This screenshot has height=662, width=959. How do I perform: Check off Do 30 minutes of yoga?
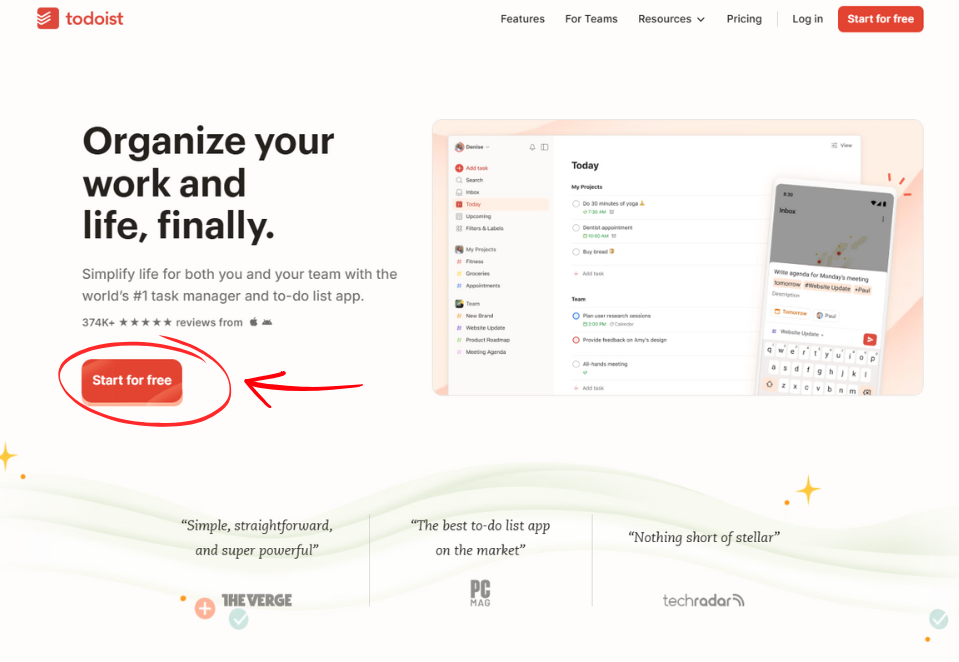click(x=576, y=204)
